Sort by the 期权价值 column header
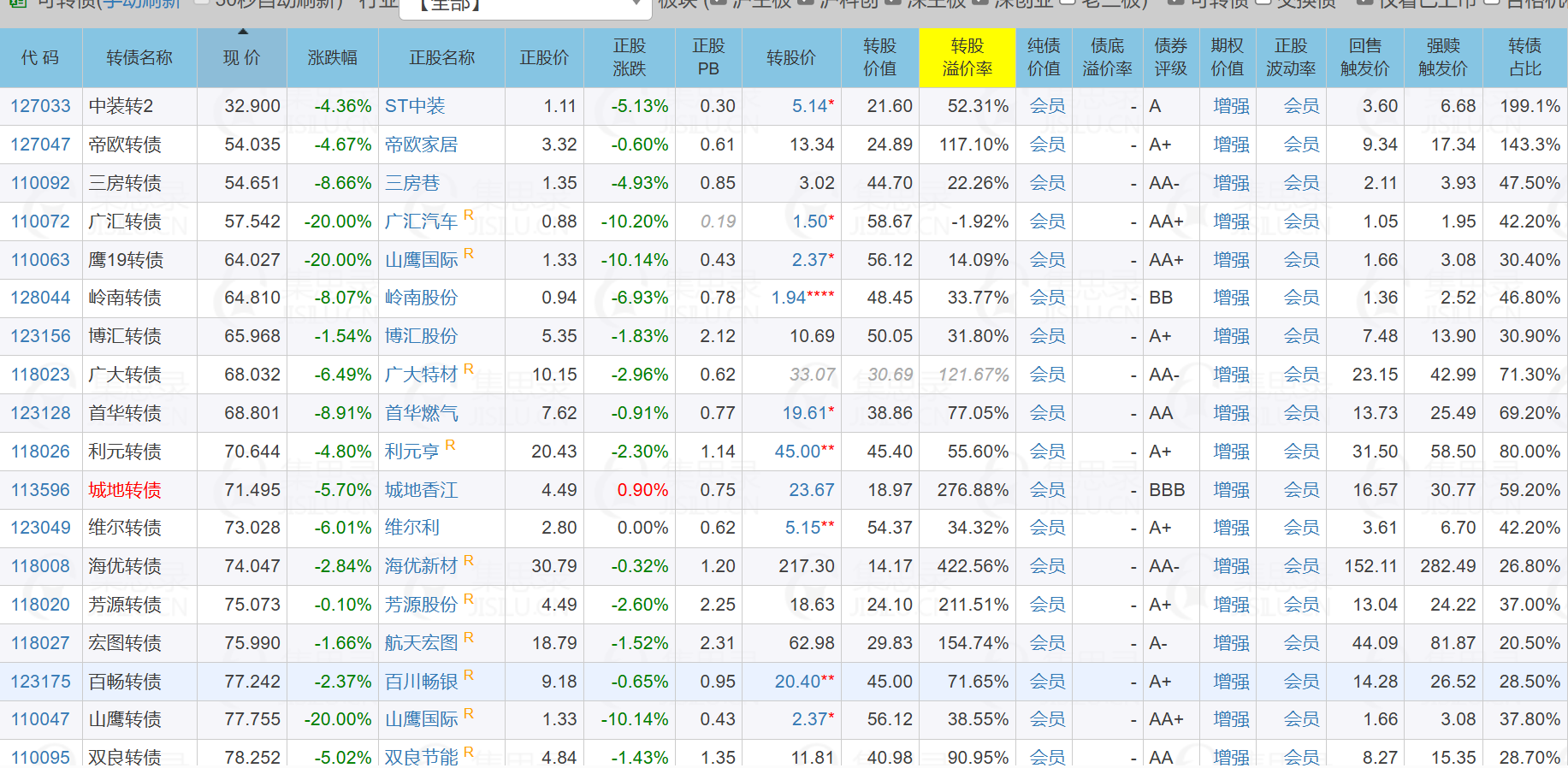Screen dimensions: 1568x768 1228,57
